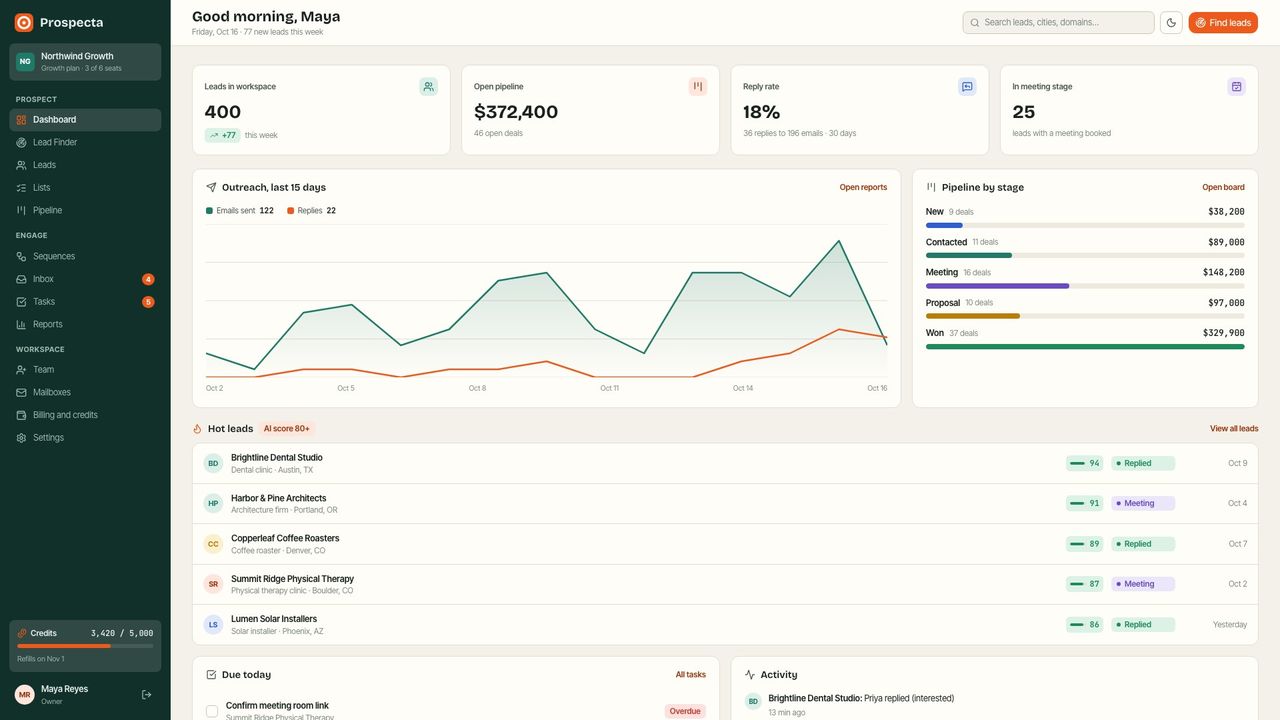This screenshot has height=720, width=1280.
Task: Click the Sequences icon in the sidebar
Action: pos(22,256)
